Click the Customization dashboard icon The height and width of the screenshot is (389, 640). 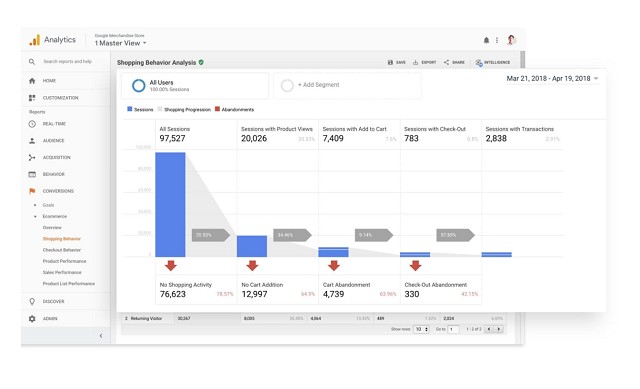(32, 98)
